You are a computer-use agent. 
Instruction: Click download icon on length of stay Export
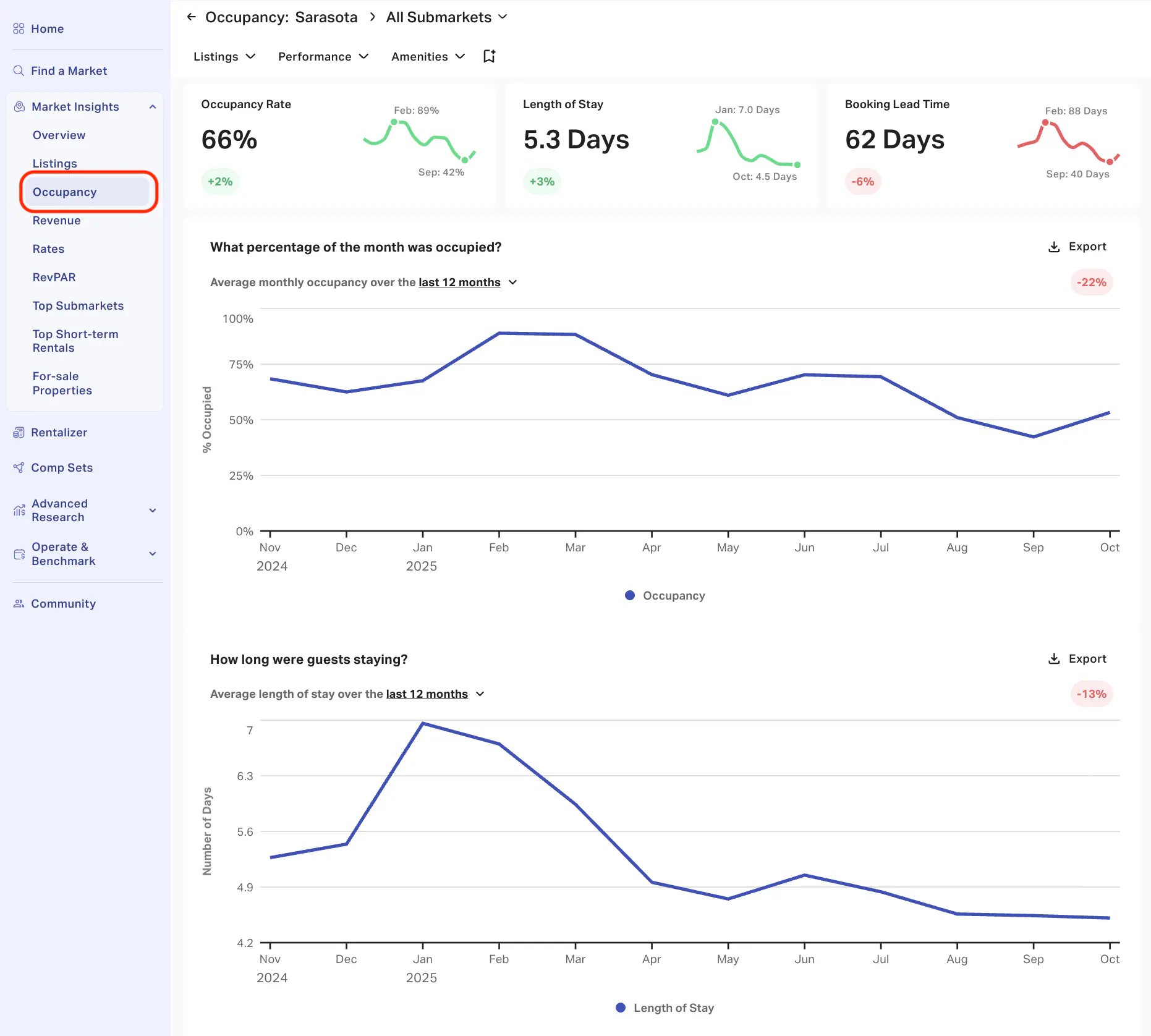click(x=1054, y=659)
